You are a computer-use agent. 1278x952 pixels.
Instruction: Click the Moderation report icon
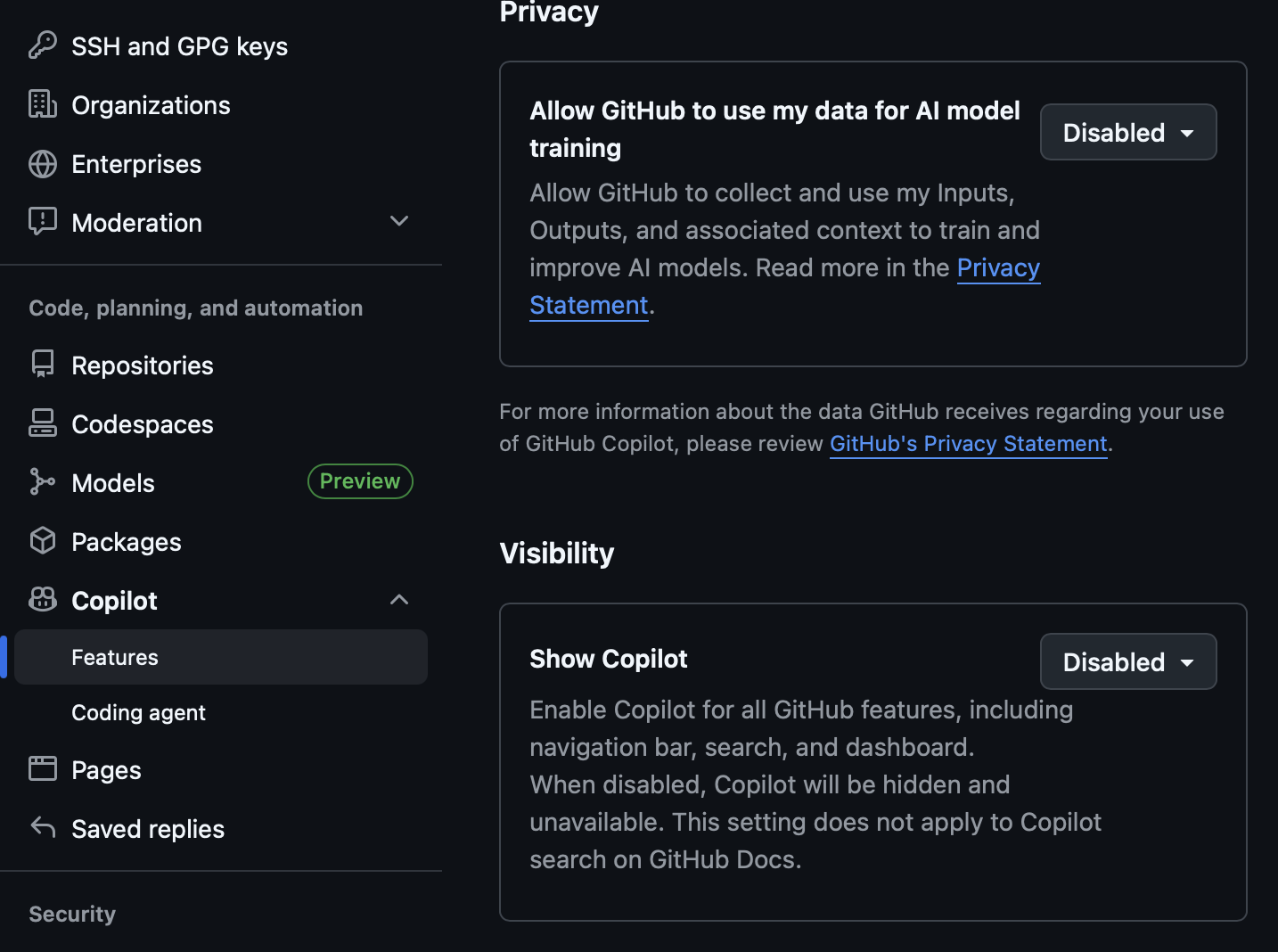click(x=42, y=222)
